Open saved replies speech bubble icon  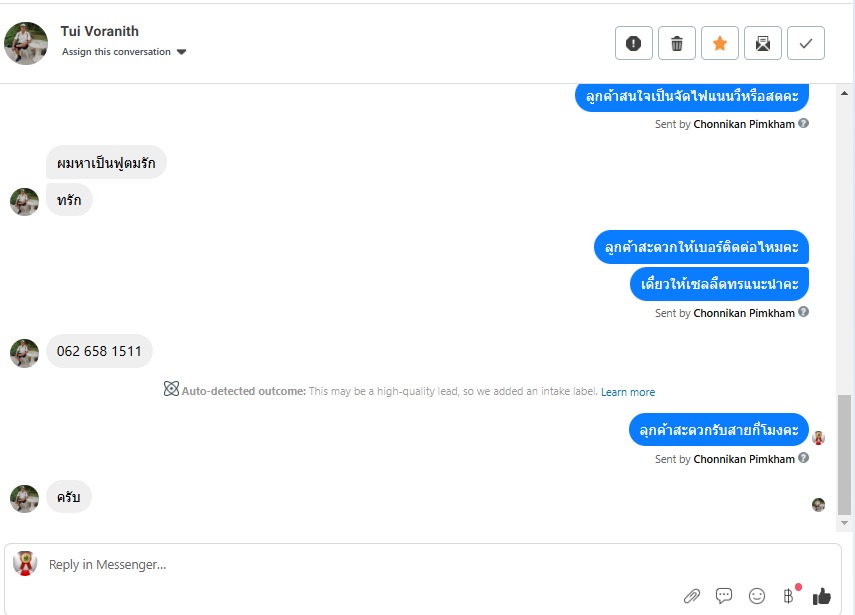tap(724, 596)
